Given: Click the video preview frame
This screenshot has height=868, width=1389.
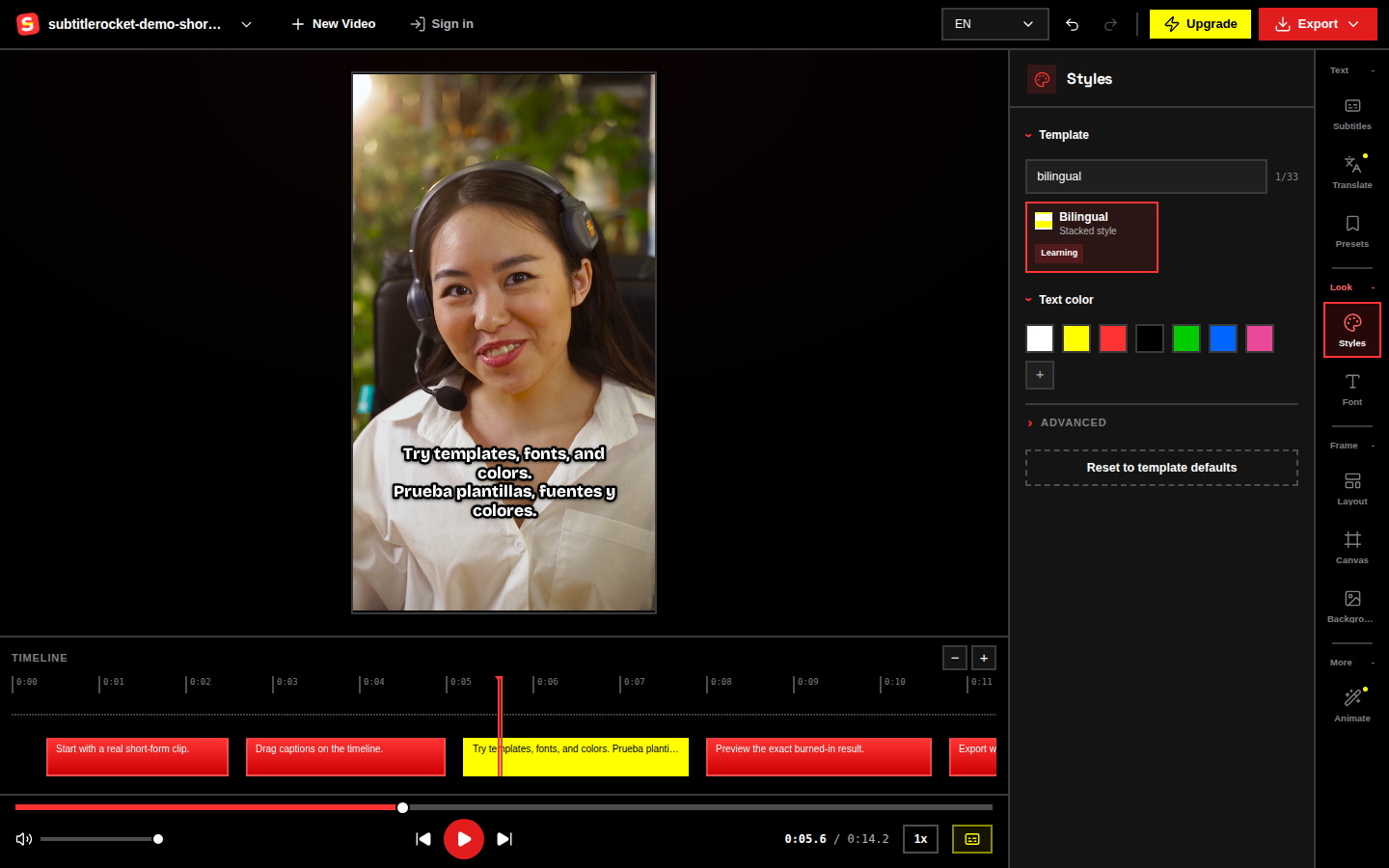Looking at the screenshot, I should tap(504, 342).
